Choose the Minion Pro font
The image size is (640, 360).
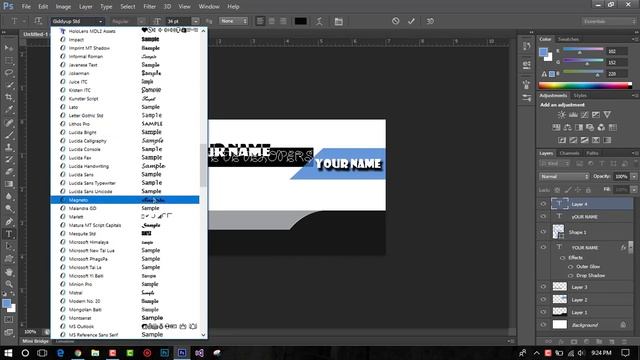tap(125, 284)
